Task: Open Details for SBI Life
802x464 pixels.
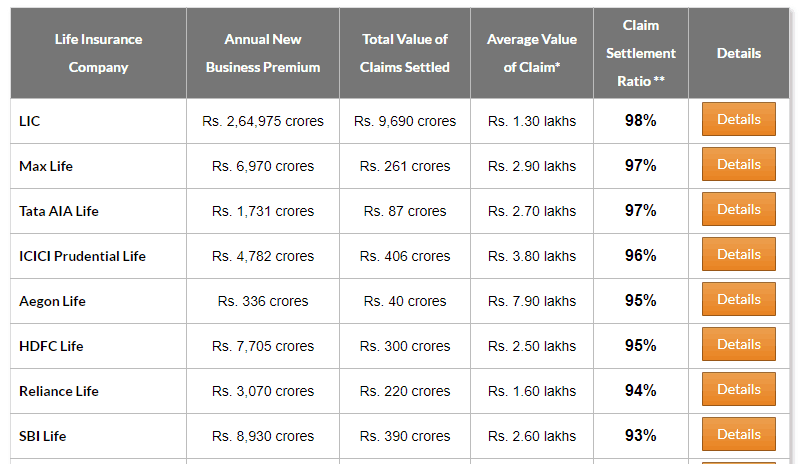Action: tap(739, 434)
